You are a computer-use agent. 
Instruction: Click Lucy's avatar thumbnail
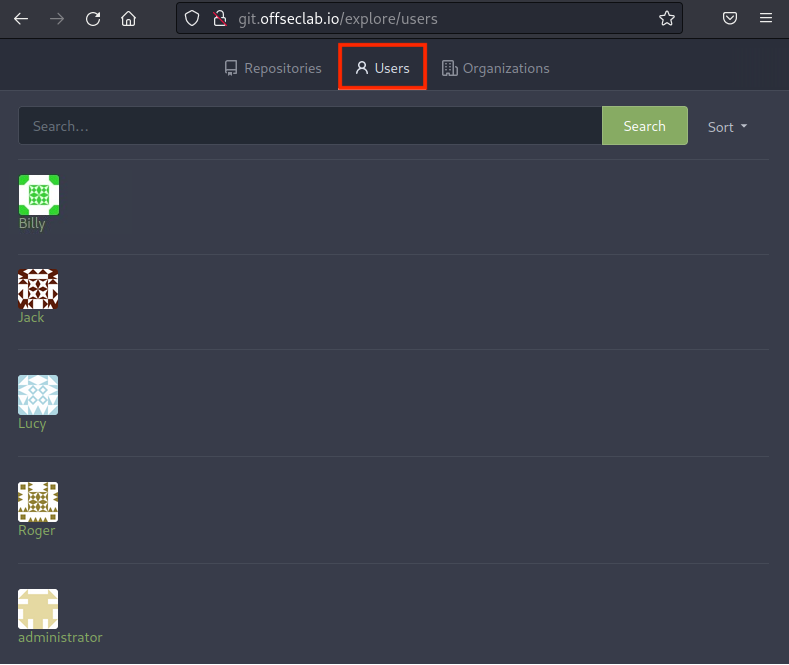(x=38, y=395)
